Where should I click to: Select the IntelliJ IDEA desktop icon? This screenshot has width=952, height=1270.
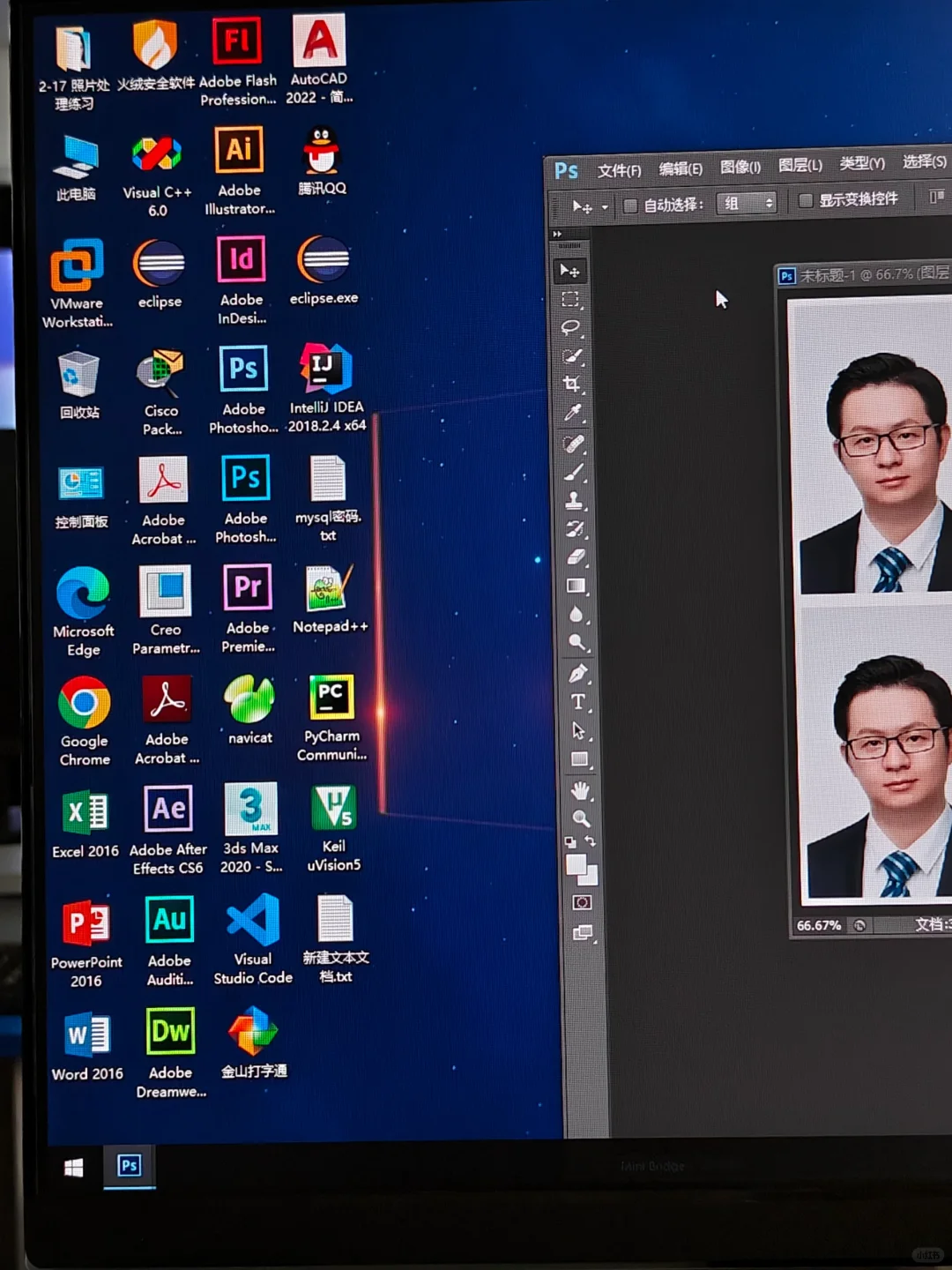[x=326, y=388]
